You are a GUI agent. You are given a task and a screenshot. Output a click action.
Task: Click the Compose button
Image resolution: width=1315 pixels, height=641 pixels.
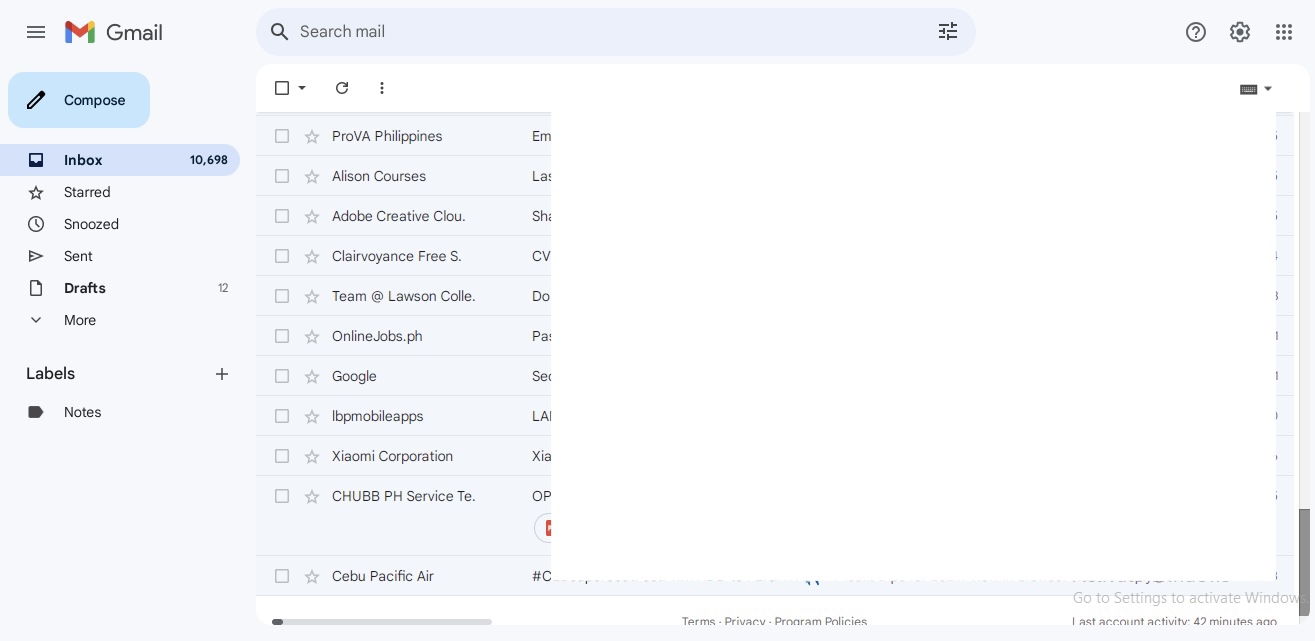click(79, 100)
